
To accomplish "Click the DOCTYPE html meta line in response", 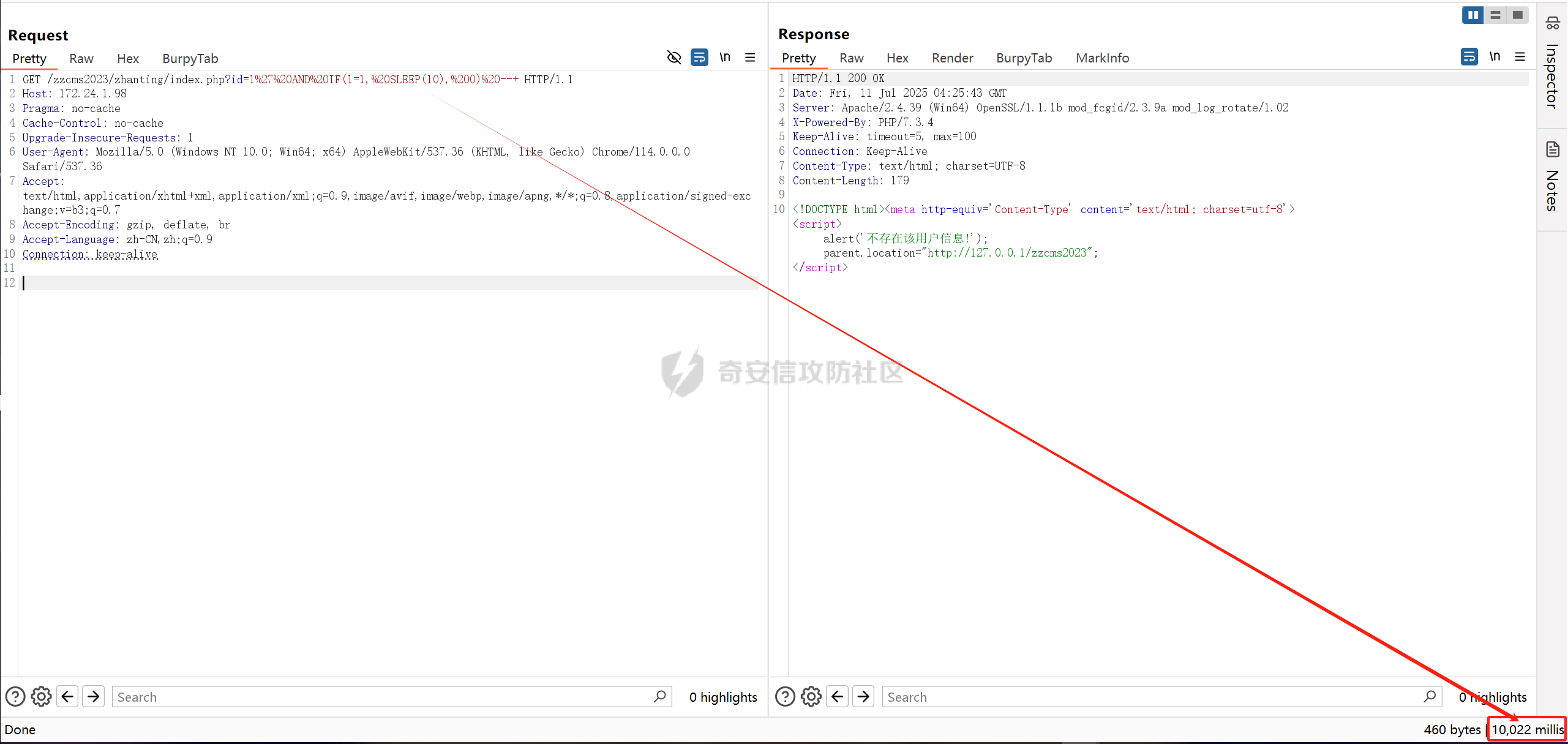I will (1043, 209).
